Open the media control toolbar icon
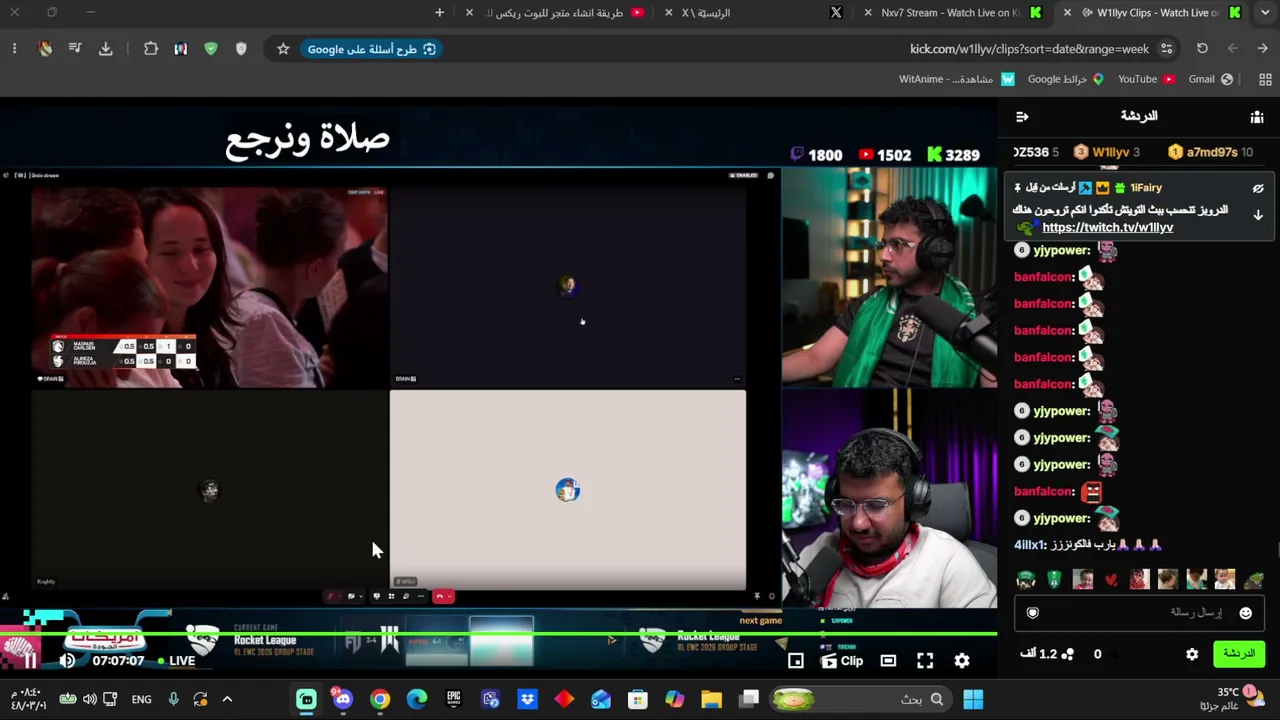1280x720 pixels. point(75,49)
